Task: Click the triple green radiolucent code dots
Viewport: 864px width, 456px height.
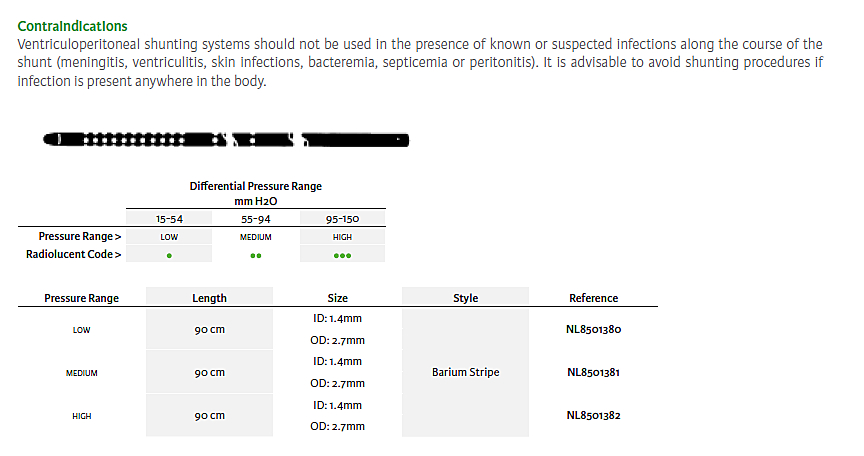Action: tap(342, 255)
